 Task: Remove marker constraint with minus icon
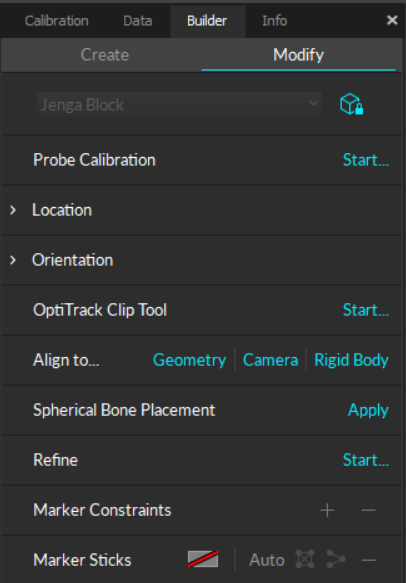click(368, 510)
